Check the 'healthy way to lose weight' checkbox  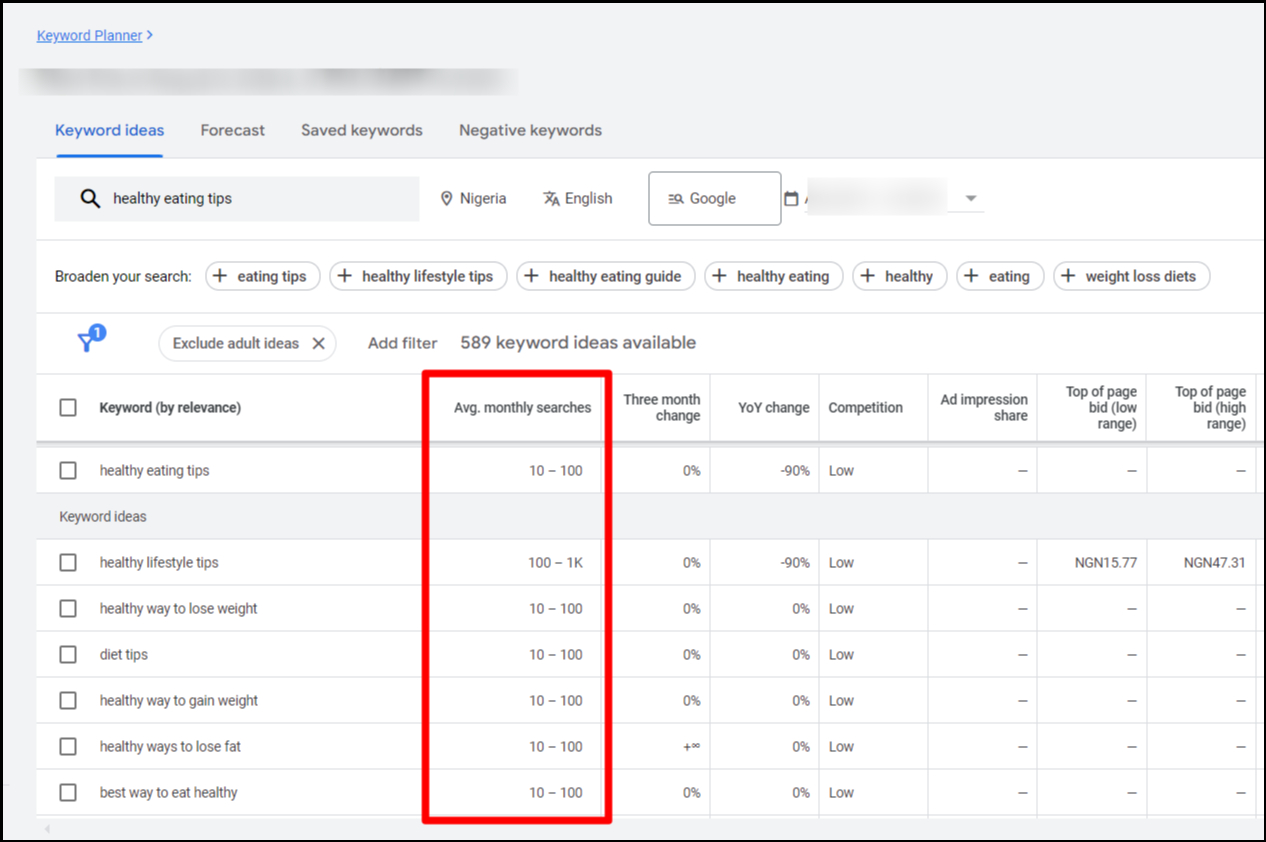coord(68,608)
